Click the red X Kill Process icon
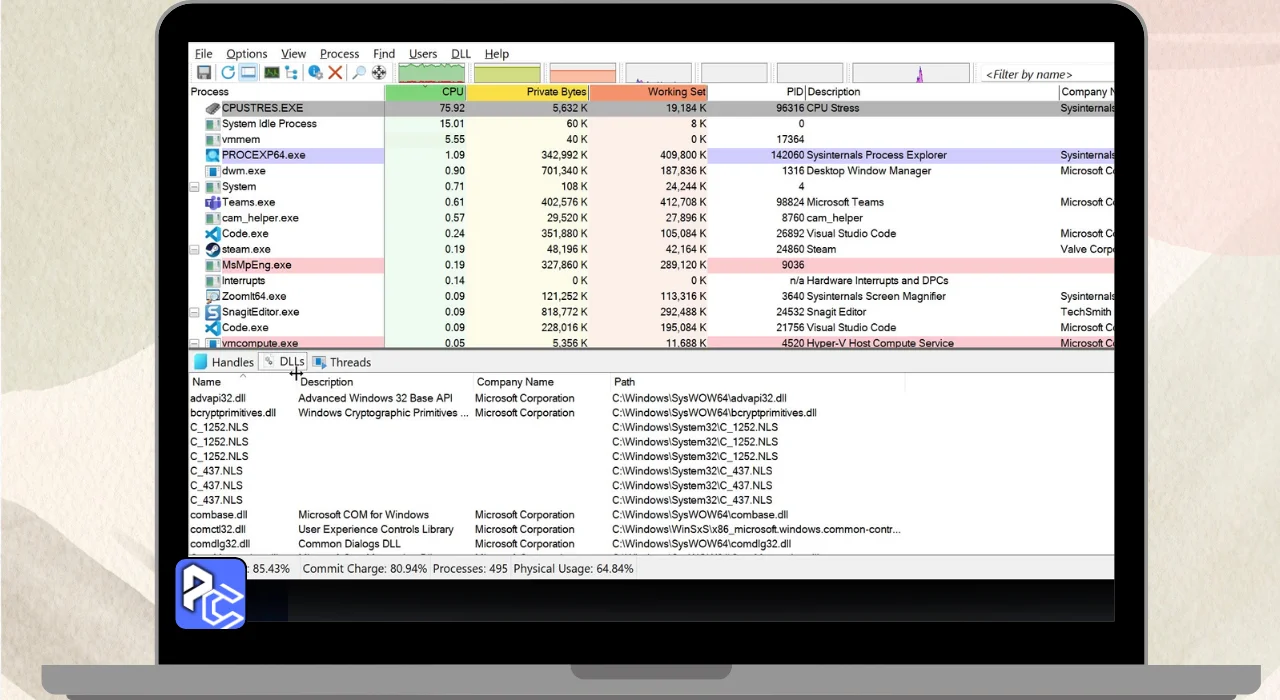This screenshot has width=1280, height=700. [x=335, y=73]
